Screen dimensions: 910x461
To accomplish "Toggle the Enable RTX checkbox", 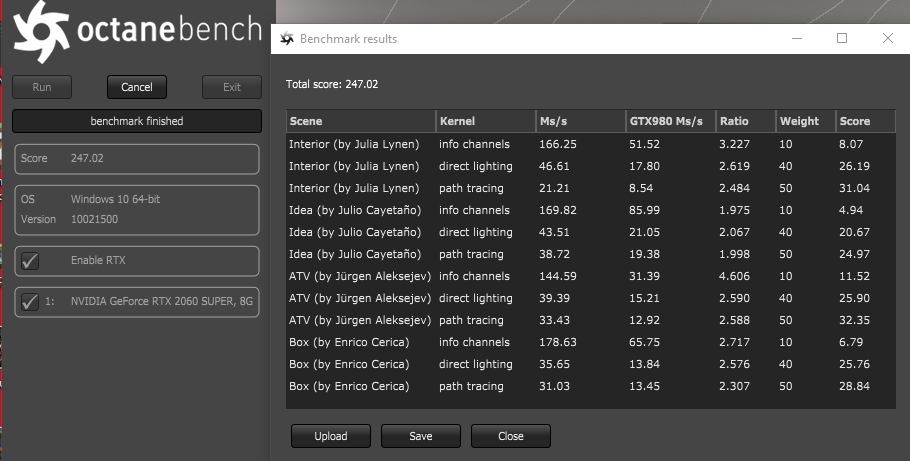I will (30, 261).
